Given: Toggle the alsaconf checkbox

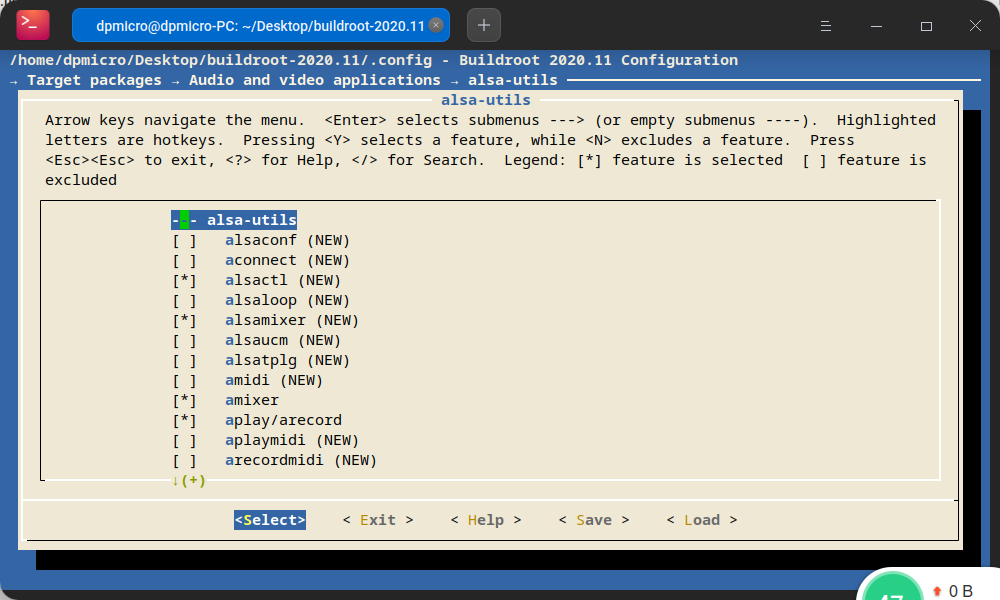Looking at the screenshot, I should pos(184,240).
